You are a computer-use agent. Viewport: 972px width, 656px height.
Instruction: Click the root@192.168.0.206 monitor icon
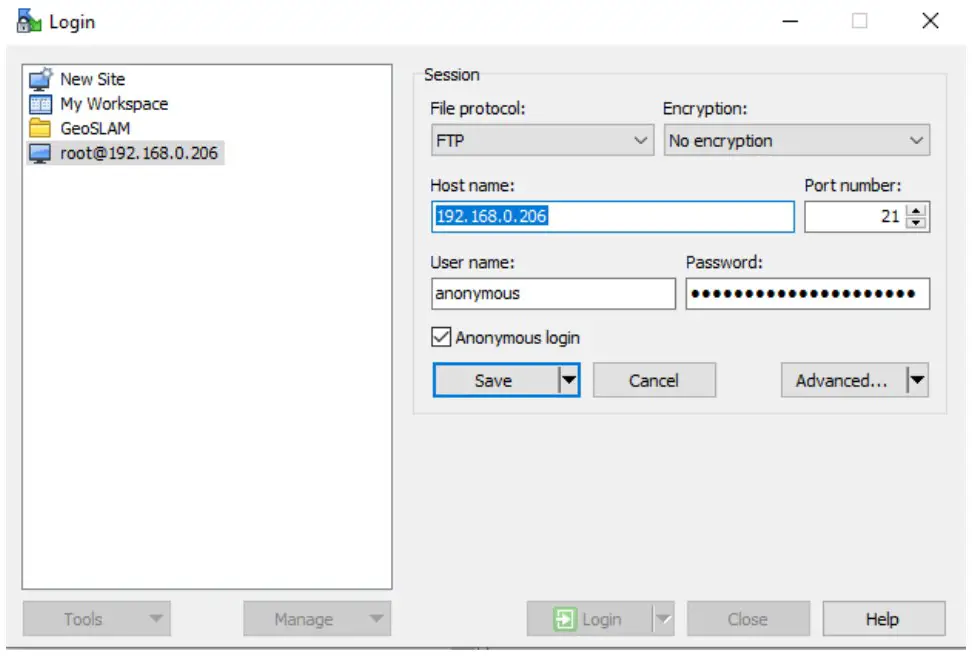40,153
